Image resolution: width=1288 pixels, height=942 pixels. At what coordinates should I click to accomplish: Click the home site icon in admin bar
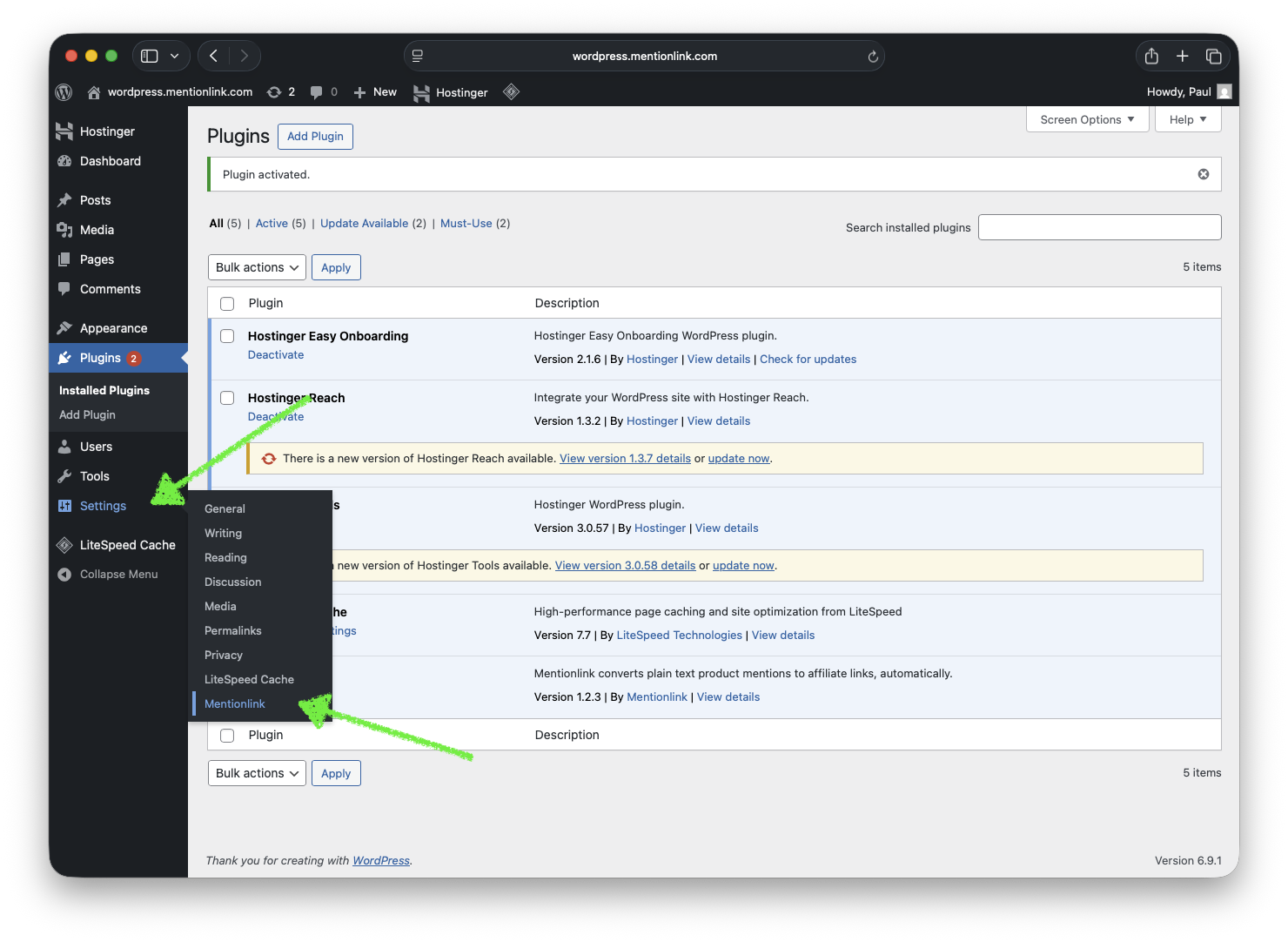[93, 92]
